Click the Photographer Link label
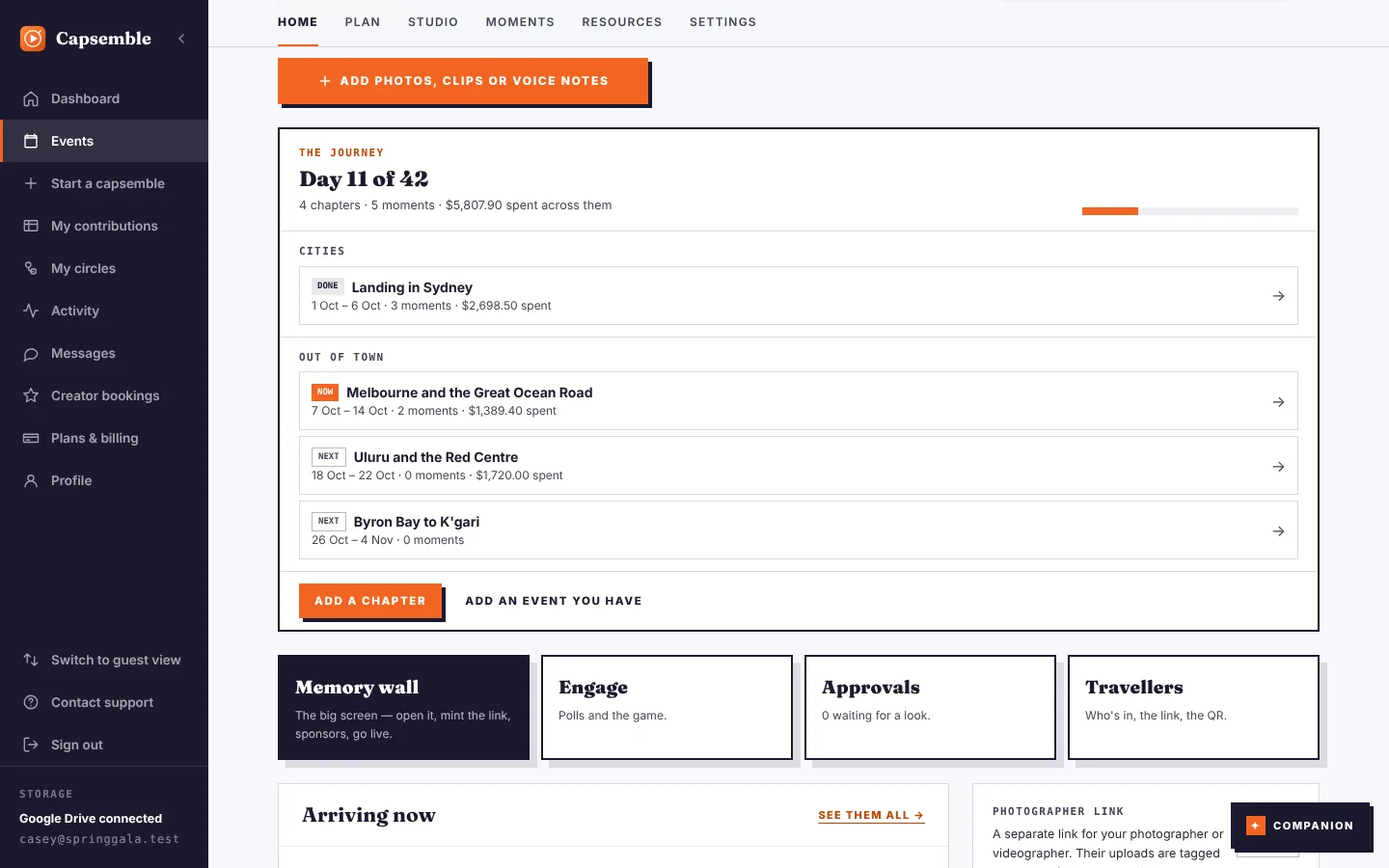 [x=1058, y=812]
